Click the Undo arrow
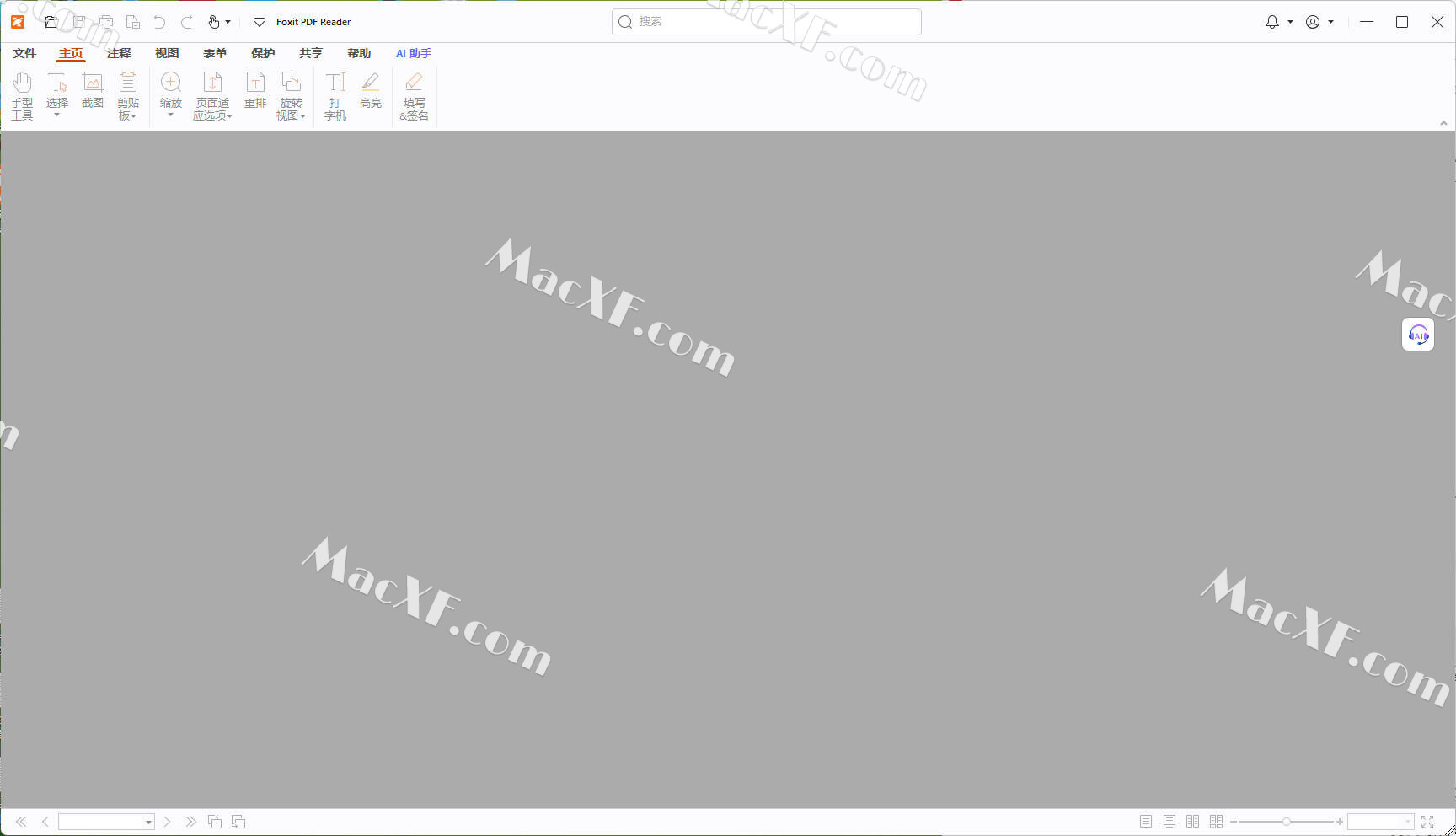The width and height of the screenshot is (1456, 836). [159, 22]
